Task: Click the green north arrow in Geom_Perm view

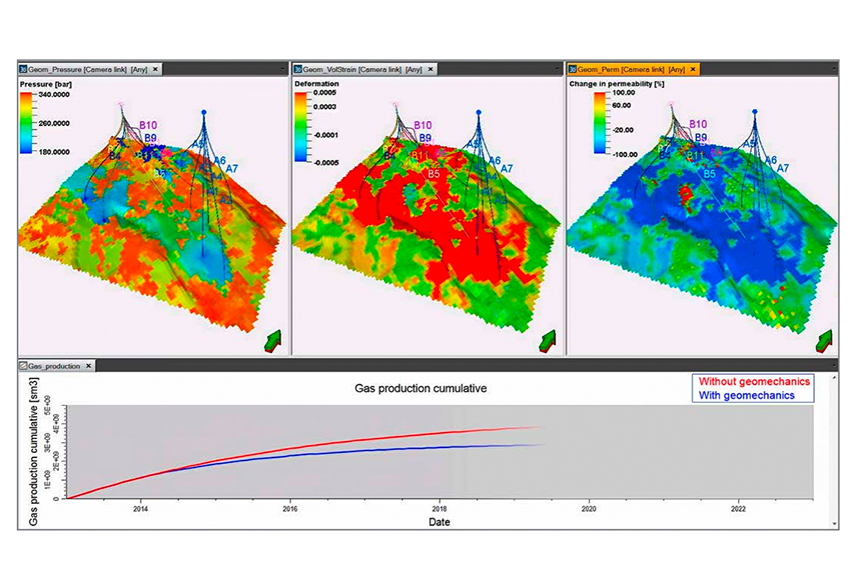Action: 822,340
